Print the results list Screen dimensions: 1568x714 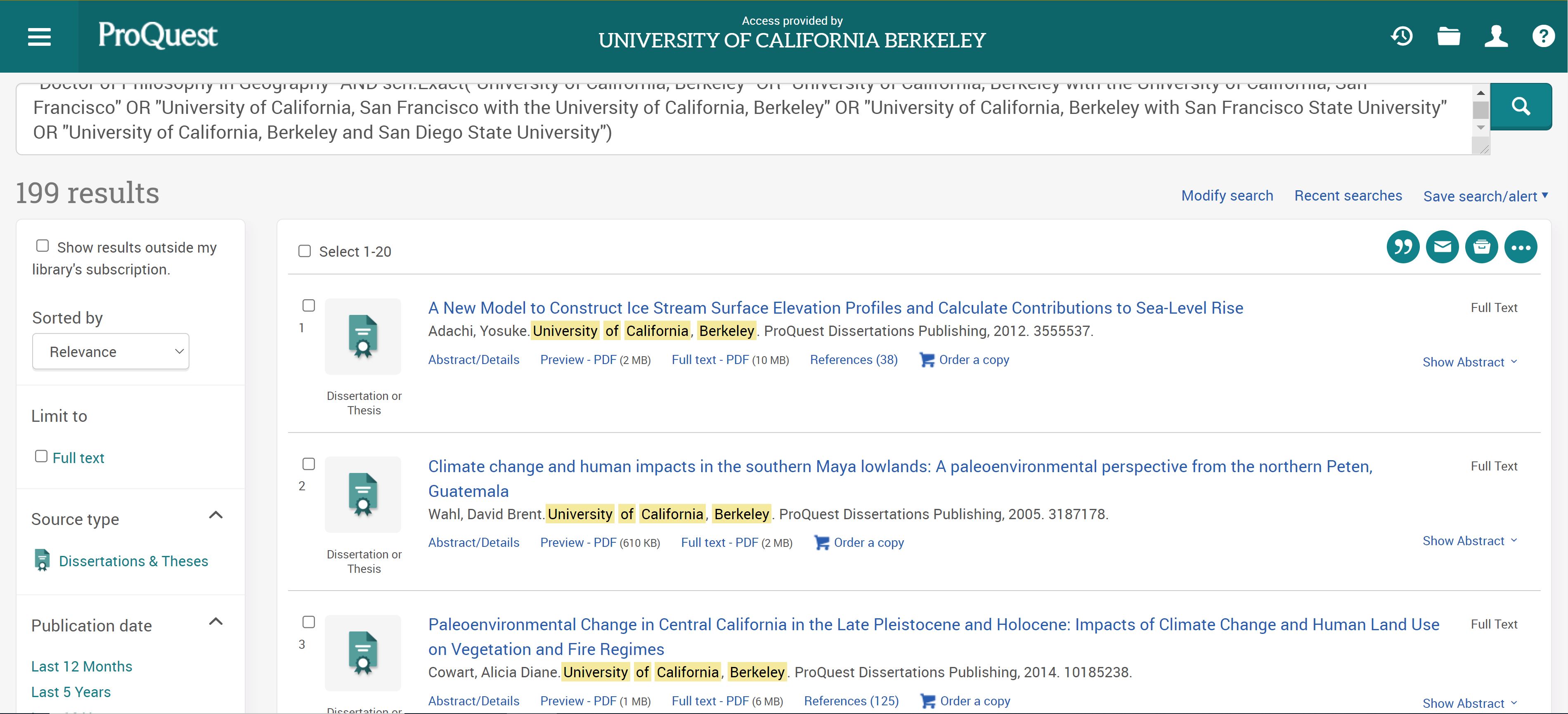1482,246
